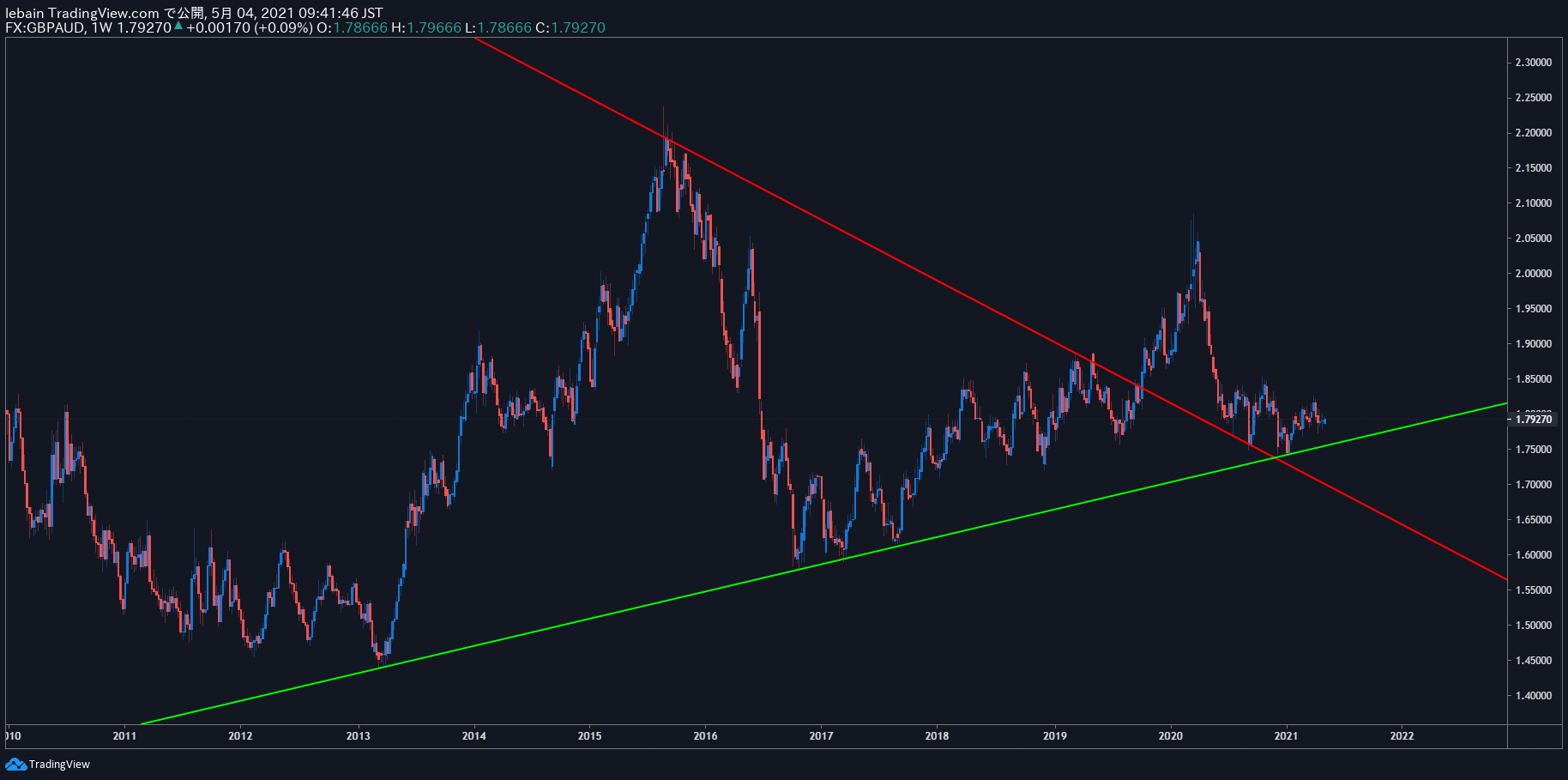Click the 1.65000 price axis label
Image resolution: width=1568 pixels, height=780 pixels.
[1534, 520]
